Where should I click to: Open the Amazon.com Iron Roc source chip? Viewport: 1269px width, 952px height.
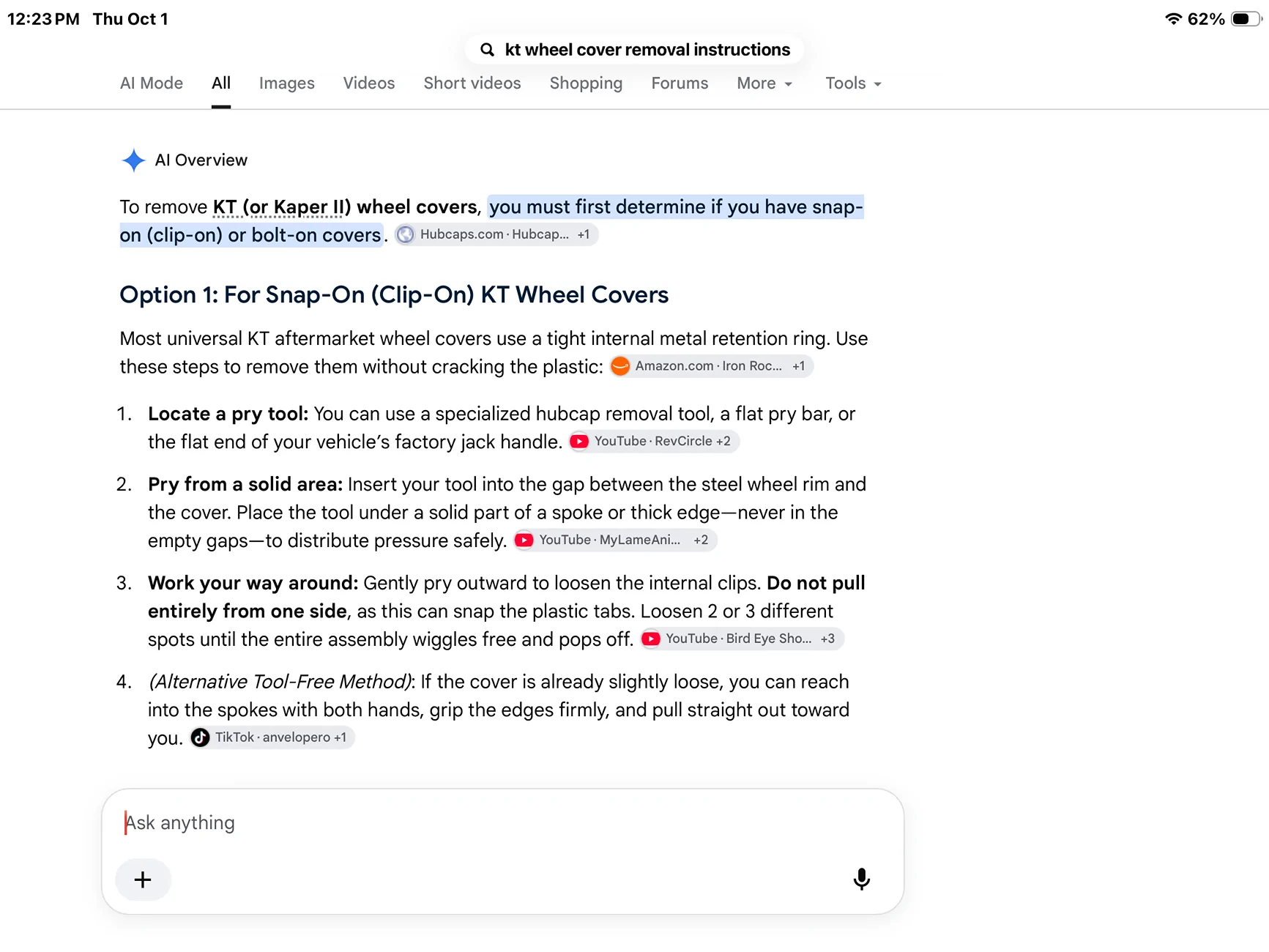point(711,366)
